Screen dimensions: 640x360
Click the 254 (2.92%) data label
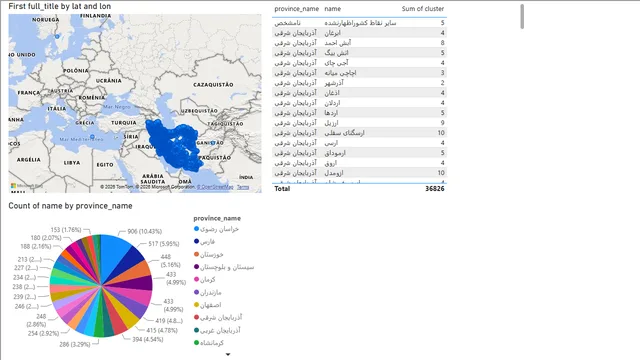(x=43, y=333)
